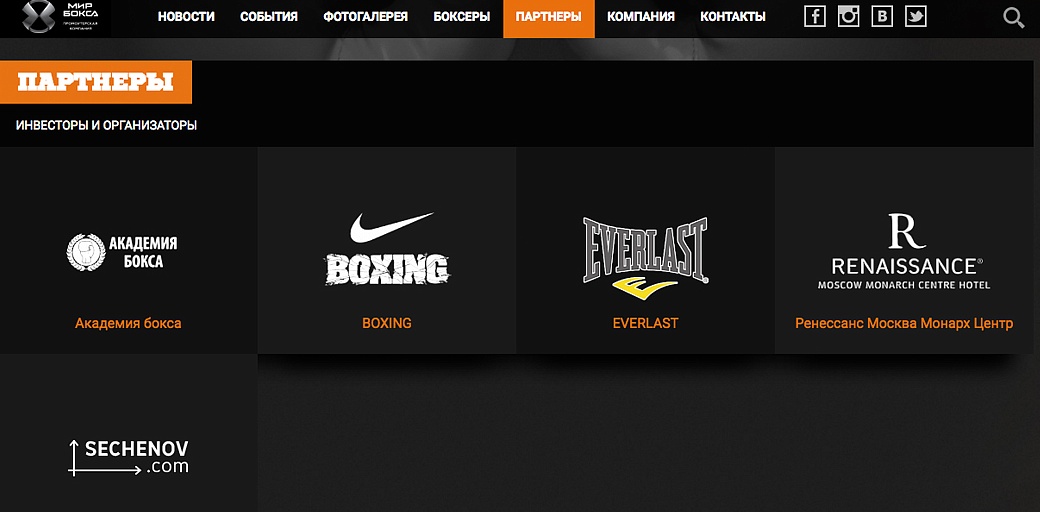Viewport: 1040px width, 512px height.
Task: Click the Мир Бокса site logo
Action: (x=60, y=17)
